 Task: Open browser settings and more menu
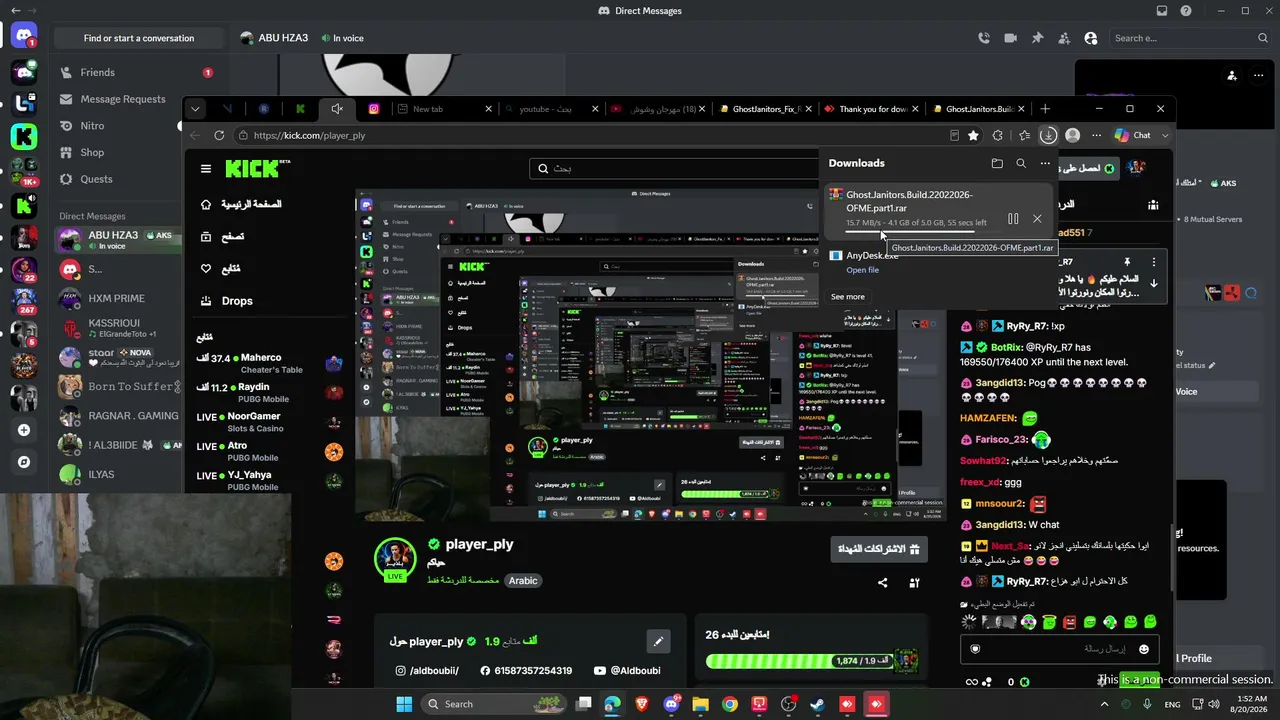pos(1097,135)
